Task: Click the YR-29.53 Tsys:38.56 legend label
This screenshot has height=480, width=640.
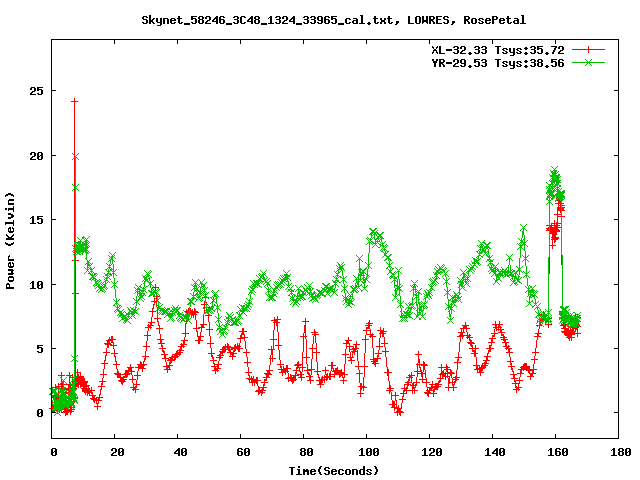Action: point(498,63)
